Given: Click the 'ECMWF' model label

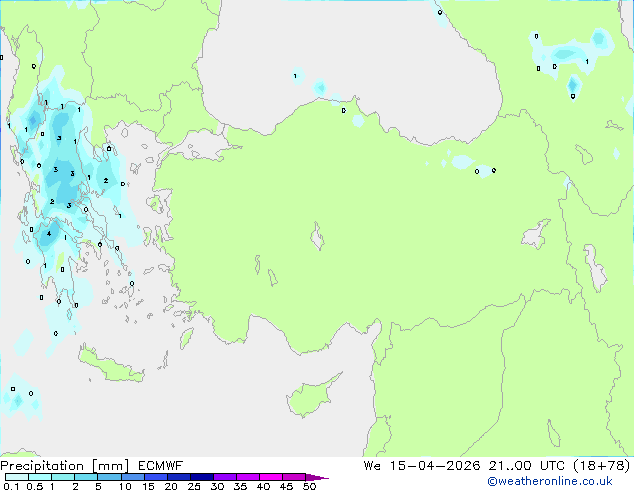Looking at the screenshot, I should 161,466.
